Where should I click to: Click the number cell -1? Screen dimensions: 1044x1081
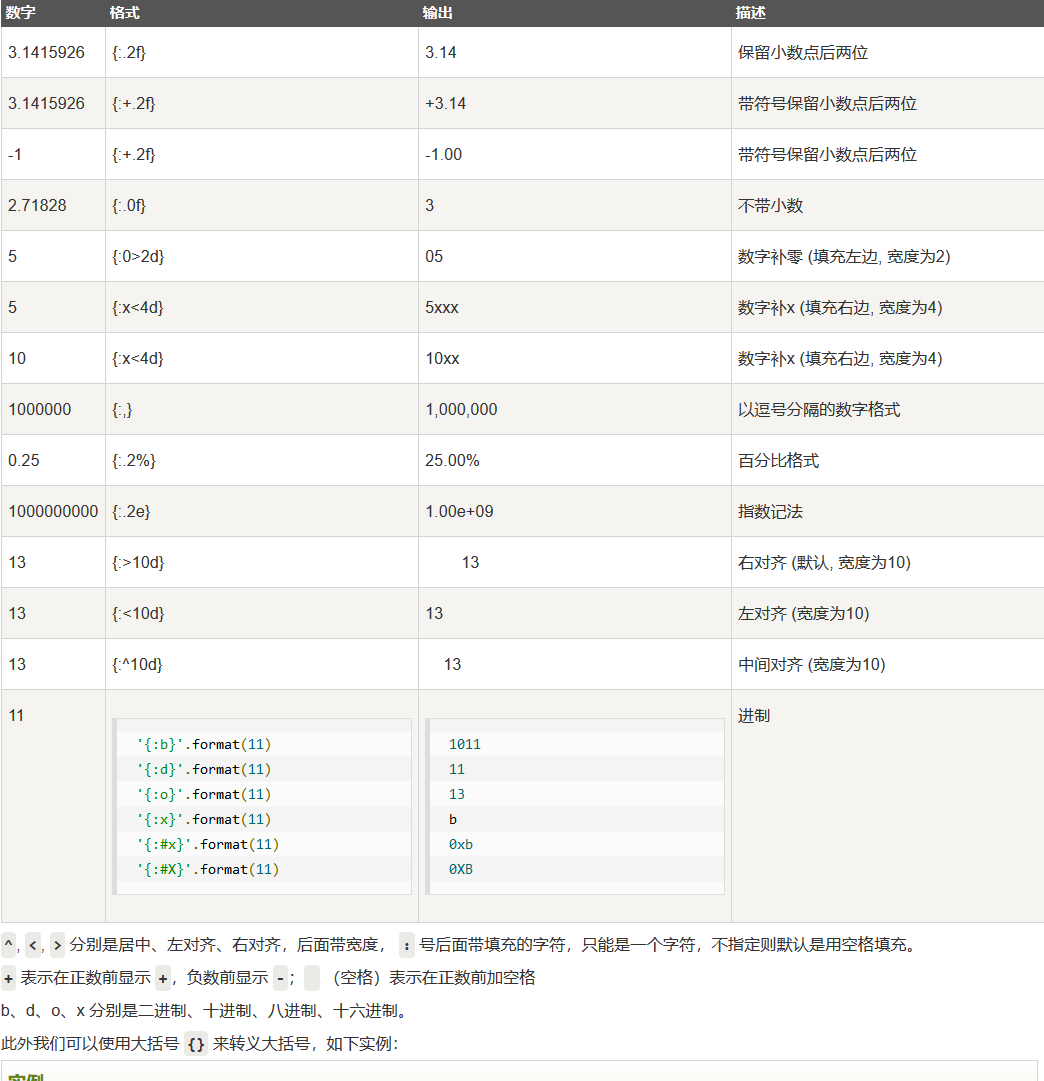click(x=53, y=154)
